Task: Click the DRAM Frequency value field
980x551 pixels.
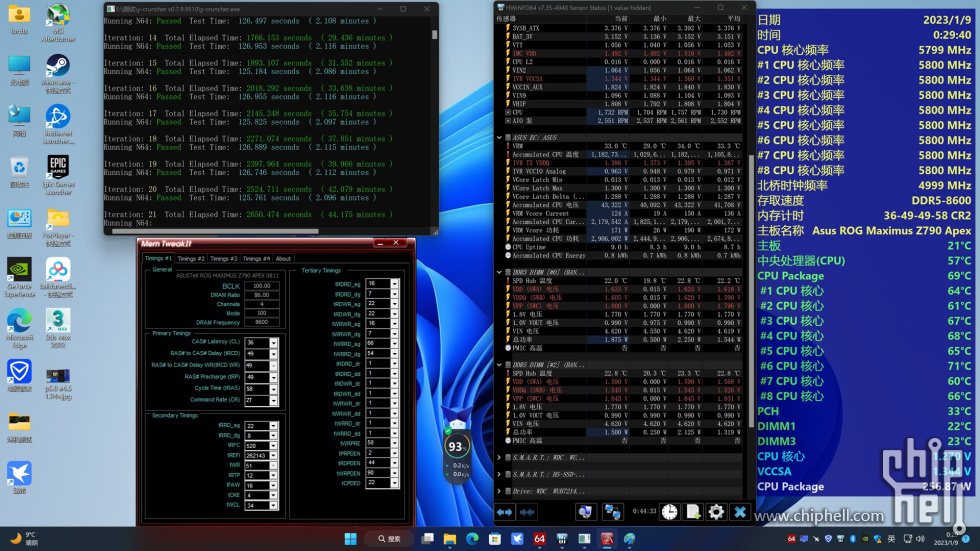Action: (262, 322)
